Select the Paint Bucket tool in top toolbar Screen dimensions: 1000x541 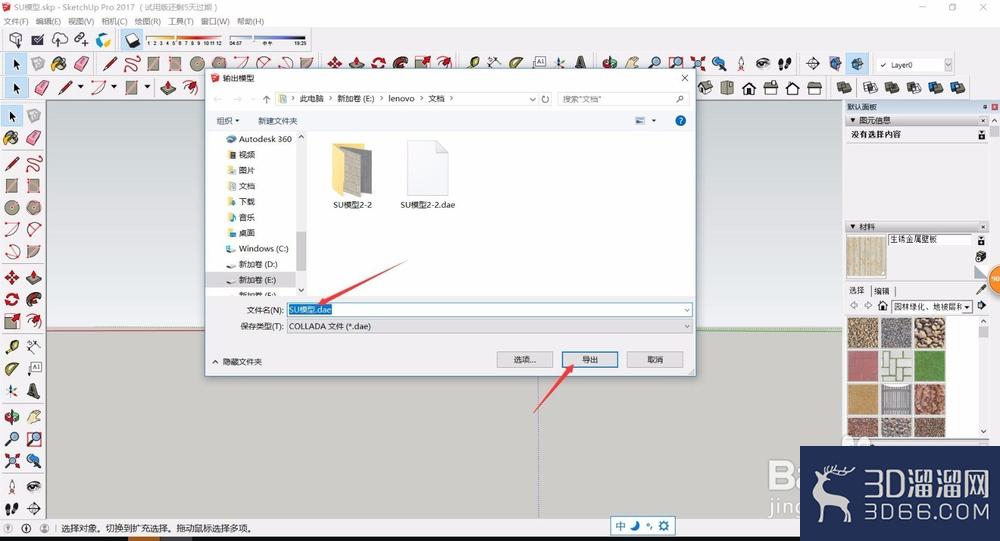[59, 63]
